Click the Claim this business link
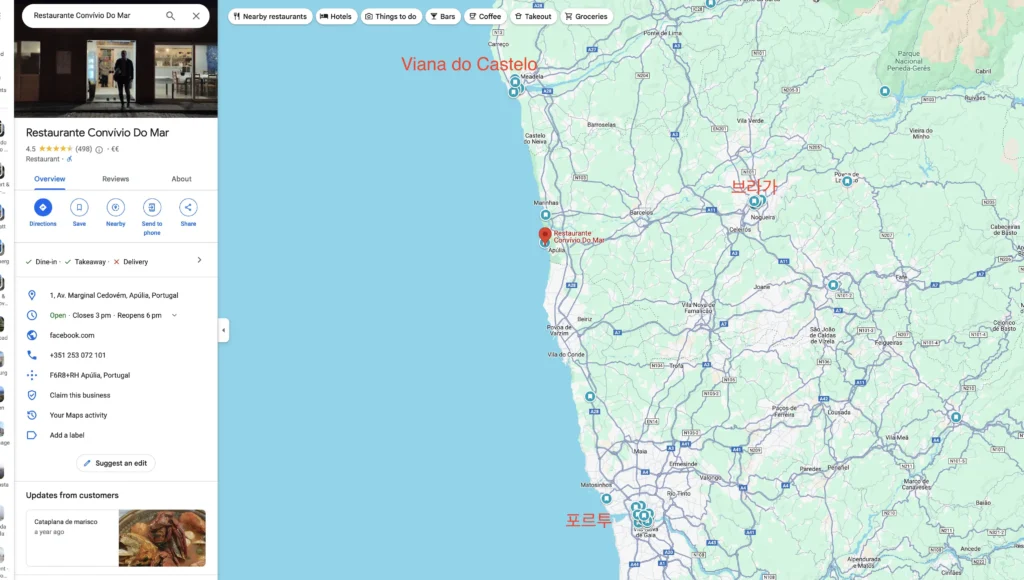The width and height of the screenshot is (1024, 580). [80, 395]
